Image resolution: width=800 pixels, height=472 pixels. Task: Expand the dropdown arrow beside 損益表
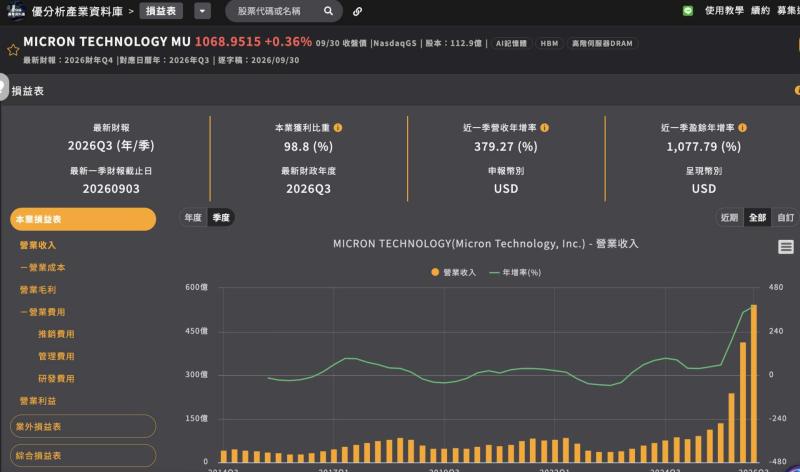coord(203,11)
